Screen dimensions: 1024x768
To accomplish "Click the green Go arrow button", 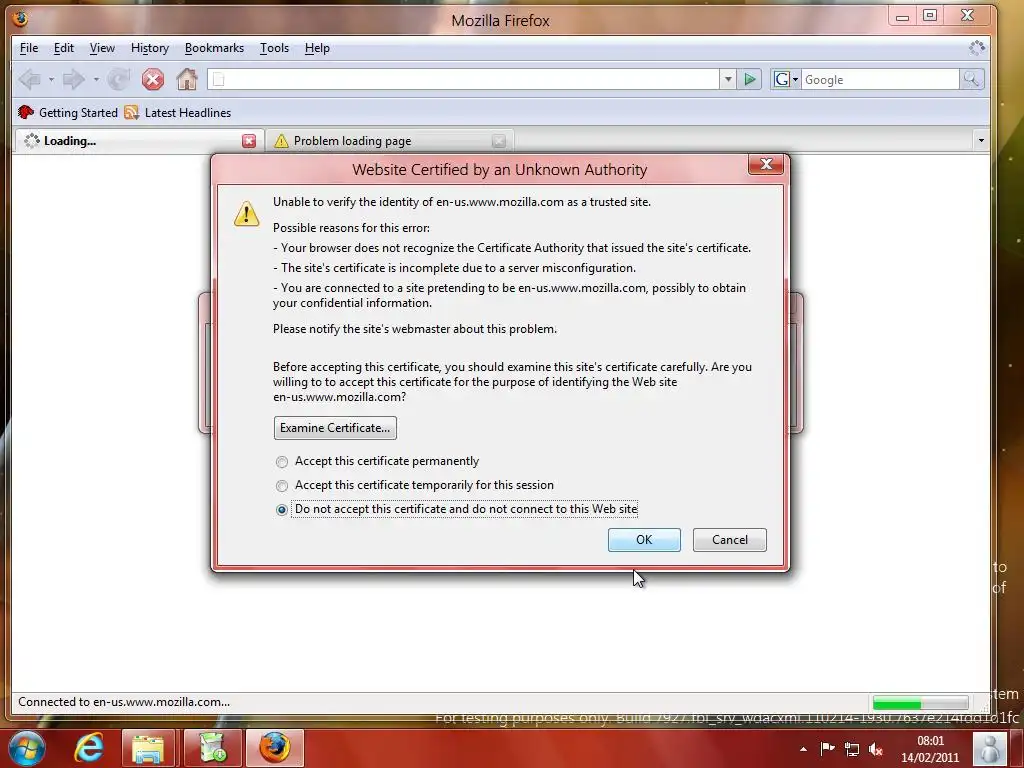I will coord(750,80).
